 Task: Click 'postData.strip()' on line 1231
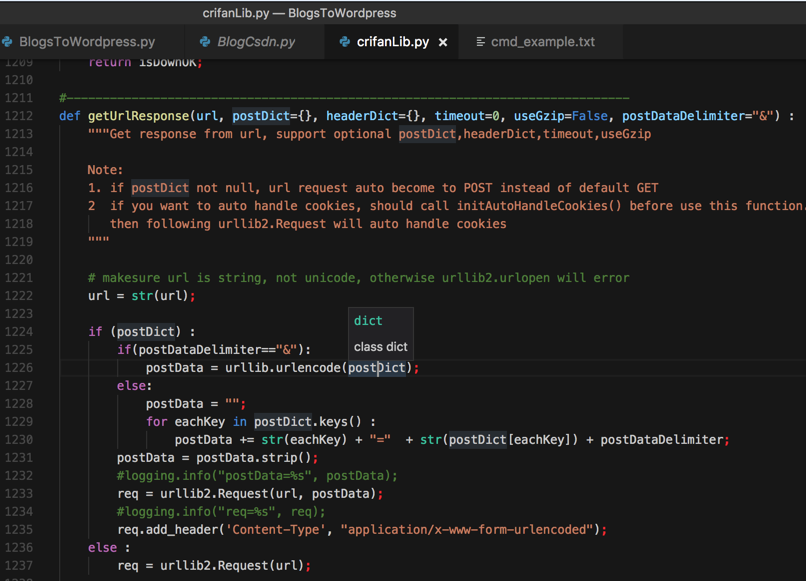(x=254, y=458)
